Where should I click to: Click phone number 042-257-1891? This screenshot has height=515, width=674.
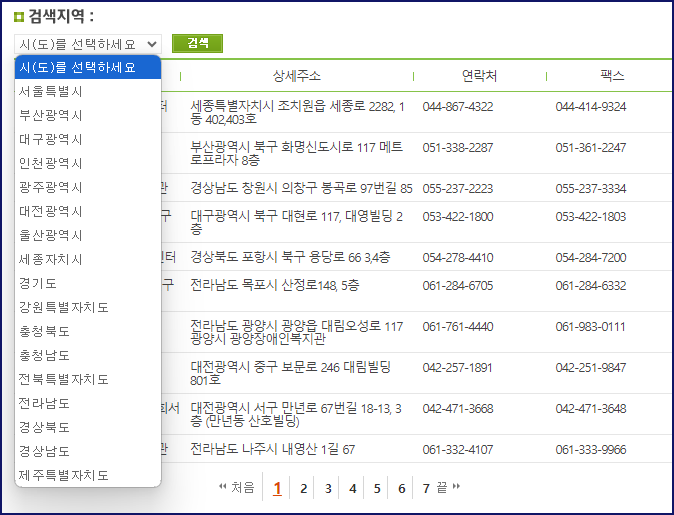pyautogui.click(x=457, y=368)
